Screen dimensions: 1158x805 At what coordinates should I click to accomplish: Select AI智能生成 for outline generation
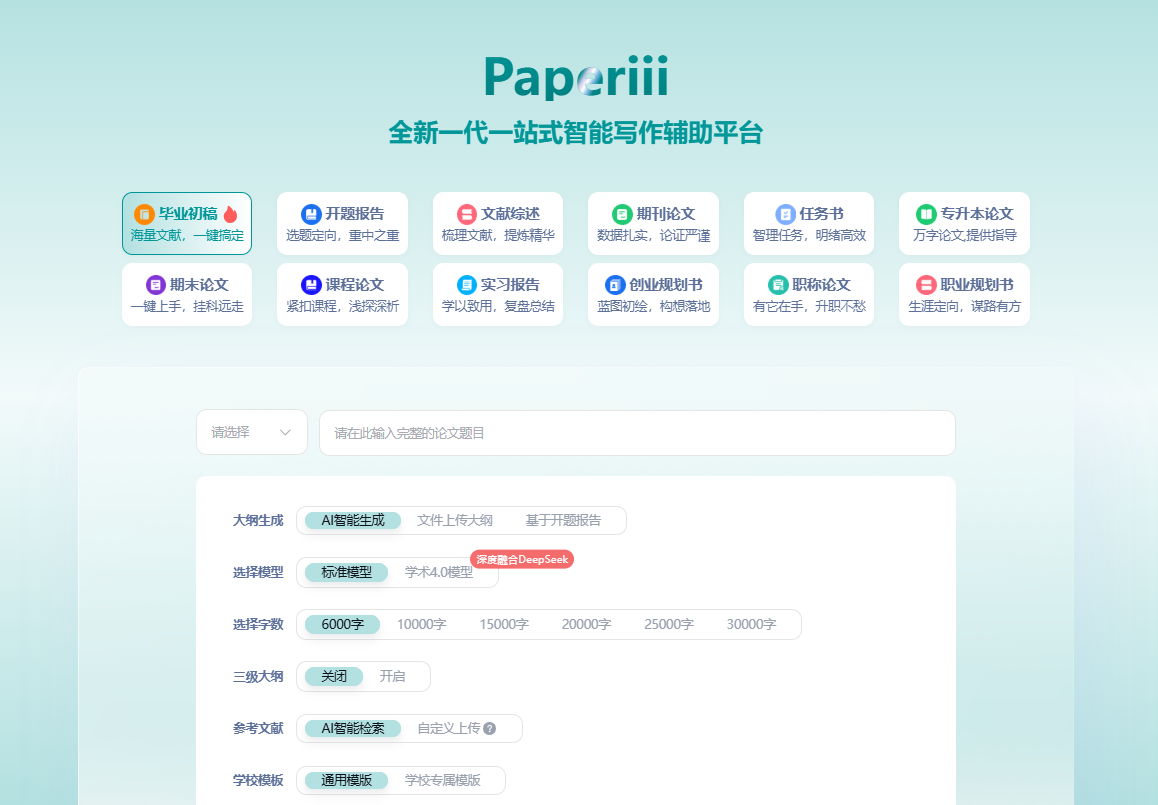(x=353, y=521)
